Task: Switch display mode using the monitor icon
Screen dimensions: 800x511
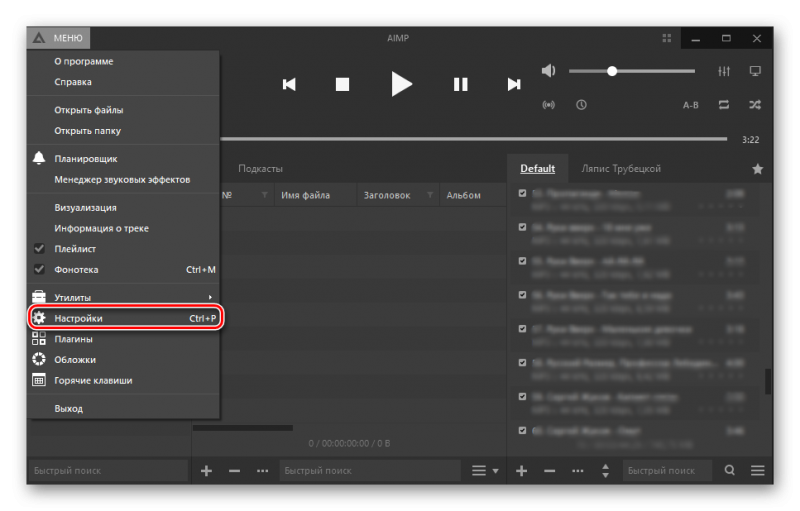Action: pos(755,71)
